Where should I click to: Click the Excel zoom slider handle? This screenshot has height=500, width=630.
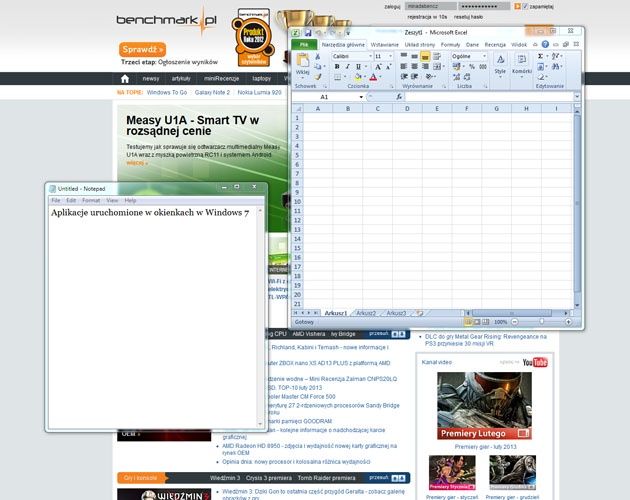(542, 322)
